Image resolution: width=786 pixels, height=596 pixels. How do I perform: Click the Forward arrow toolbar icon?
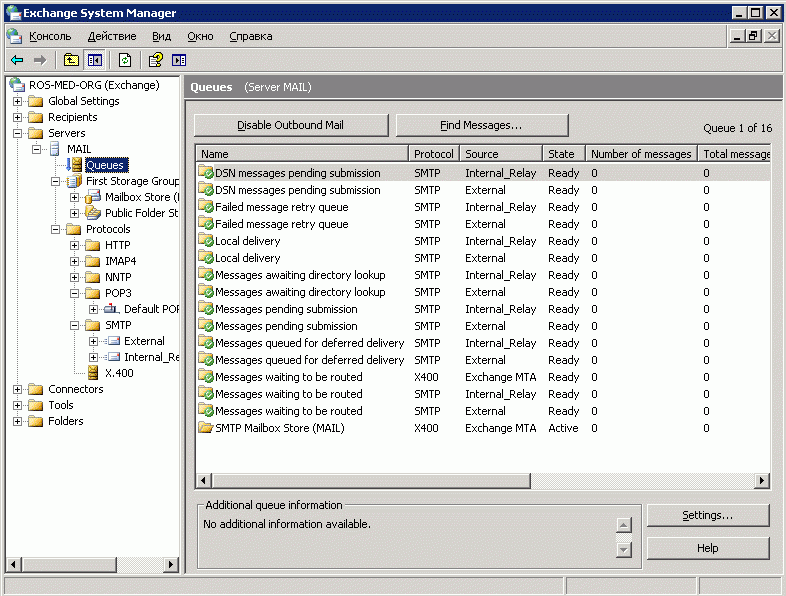pyautogui.click(x=40, y=61)
